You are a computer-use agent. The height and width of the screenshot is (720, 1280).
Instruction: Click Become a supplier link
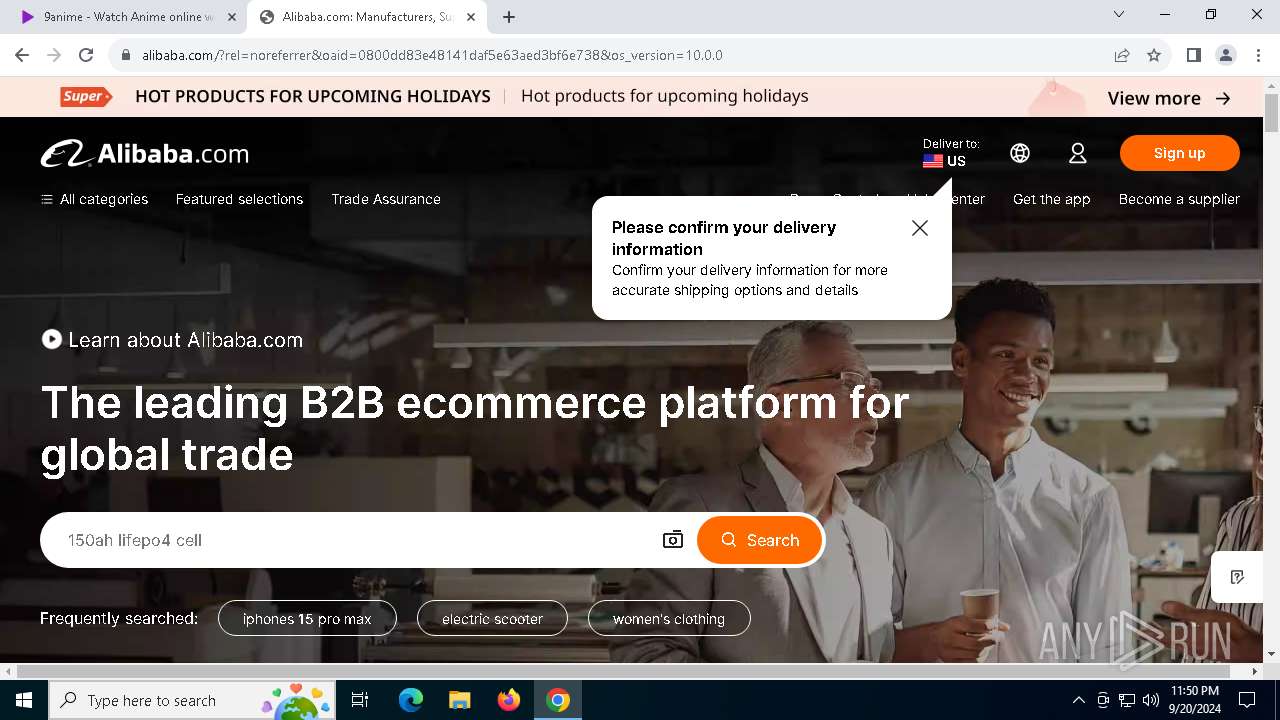(x=1179, y=199)
